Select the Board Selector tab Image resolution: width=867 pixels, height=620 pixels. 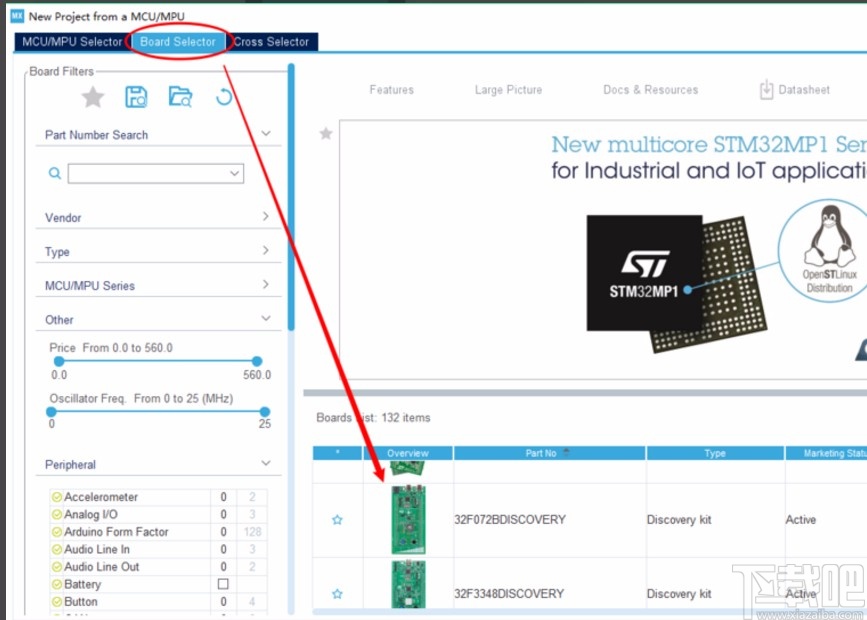coord(177,41)
